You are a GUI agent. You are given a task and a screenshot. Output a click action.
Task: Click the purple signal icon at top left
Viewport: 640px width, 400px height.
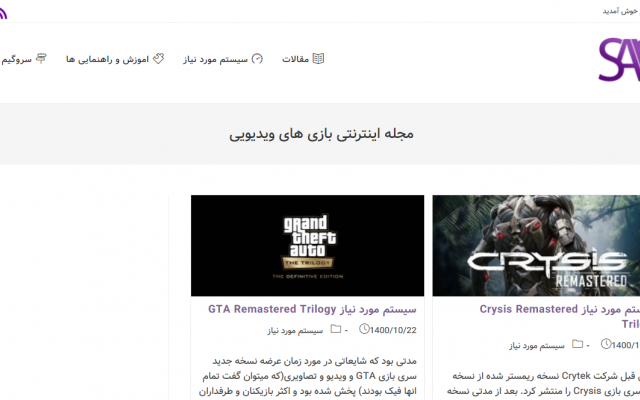(x=3, y=12)
